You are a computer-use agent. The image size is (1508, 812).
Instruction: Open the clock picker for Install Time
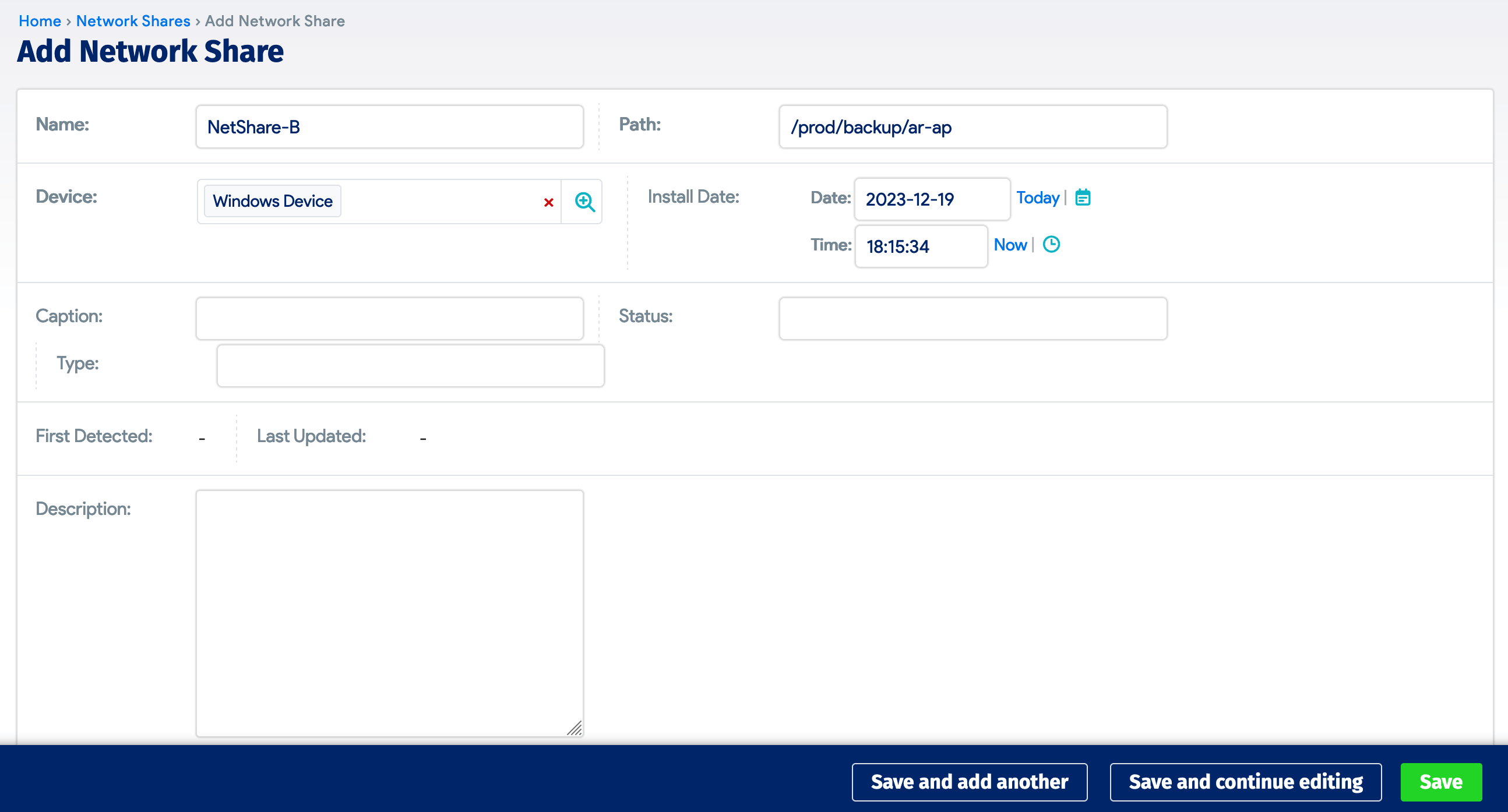coord(1051,245)
